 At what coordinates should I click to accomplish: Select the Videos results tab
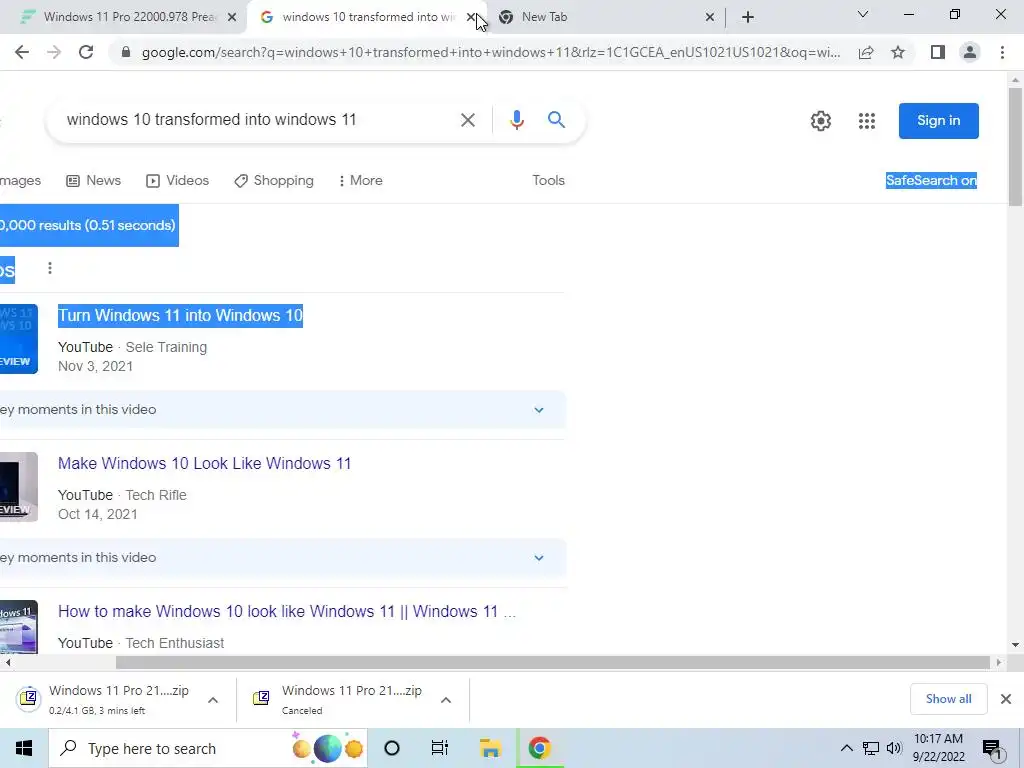coord(178,180)
